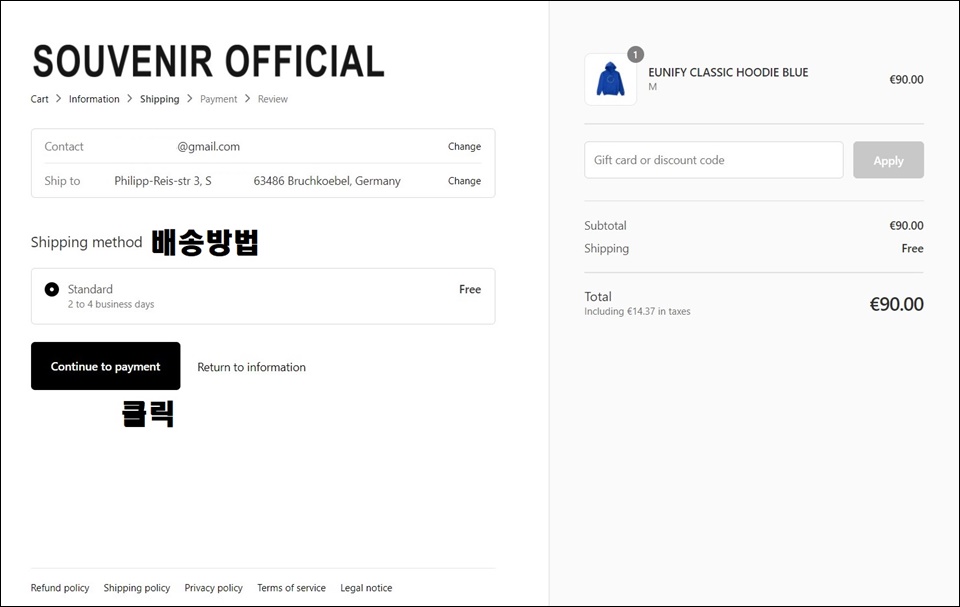Select the Shipping breadcrumb step
Screen dimensions: 960x607
click(x=159, y=99)
